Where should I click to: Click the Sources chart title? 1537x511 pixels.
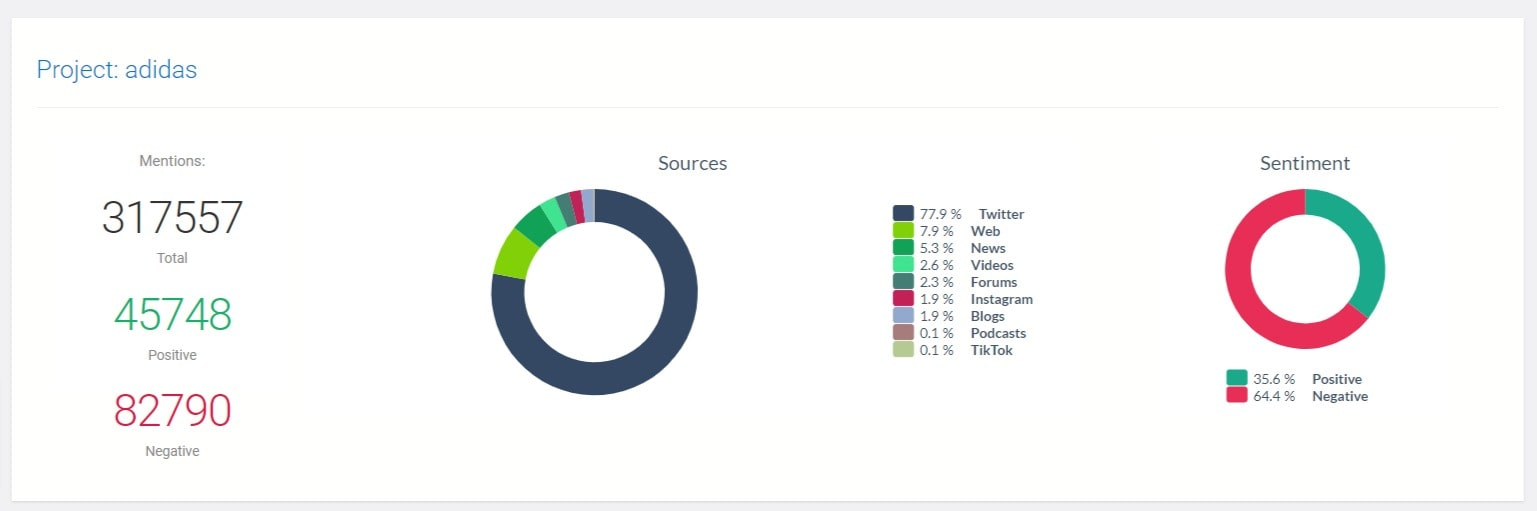[x=692, y=163]
